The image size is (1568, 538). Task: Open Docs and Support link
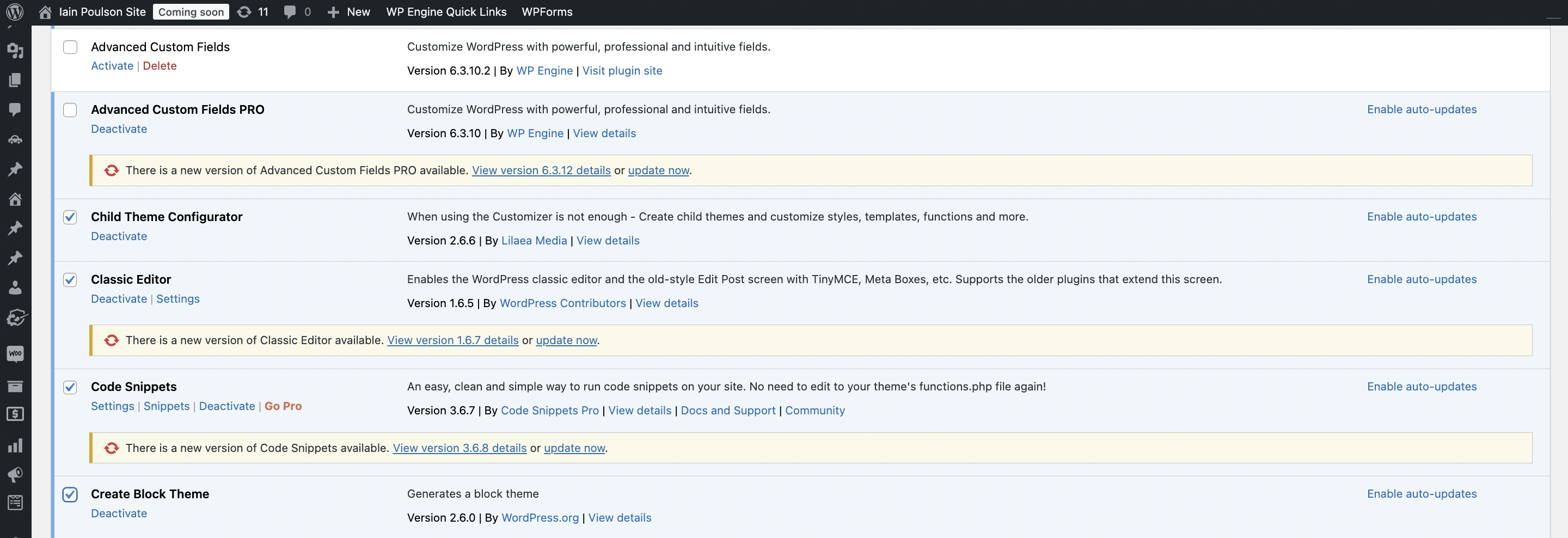point(728,410)
